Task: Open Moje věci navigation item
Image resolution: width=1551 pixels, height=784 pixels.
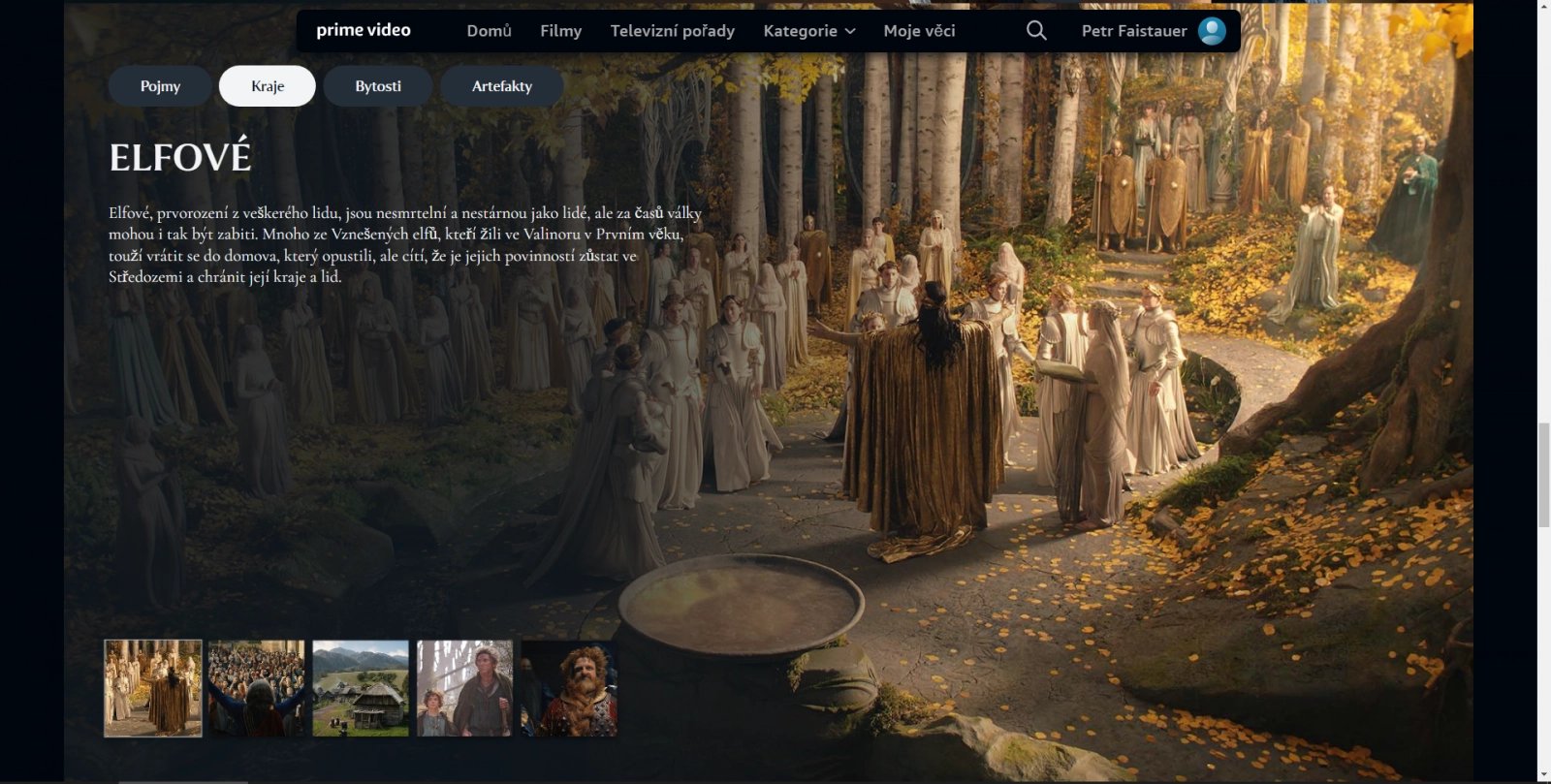Action: click(919, 31)
